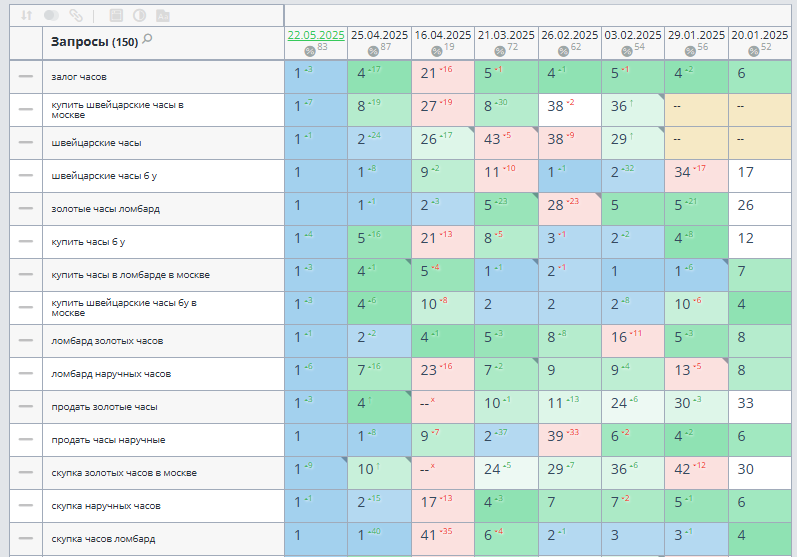Click the Запросы (150) column header
This screenshot has width=797, height=557.
95,42
